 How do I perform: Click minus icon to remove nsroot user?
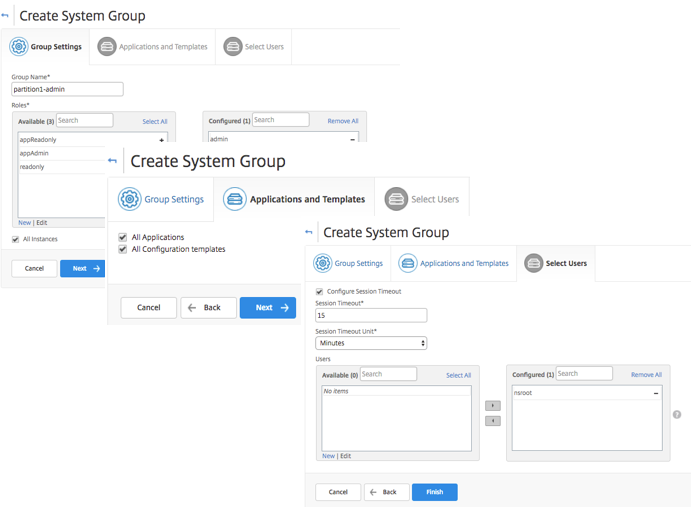656,393
